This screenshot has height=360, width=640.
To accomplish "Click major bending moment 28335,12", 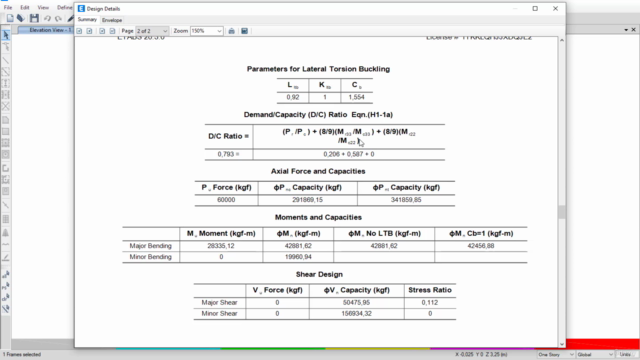I will [221, 246].
